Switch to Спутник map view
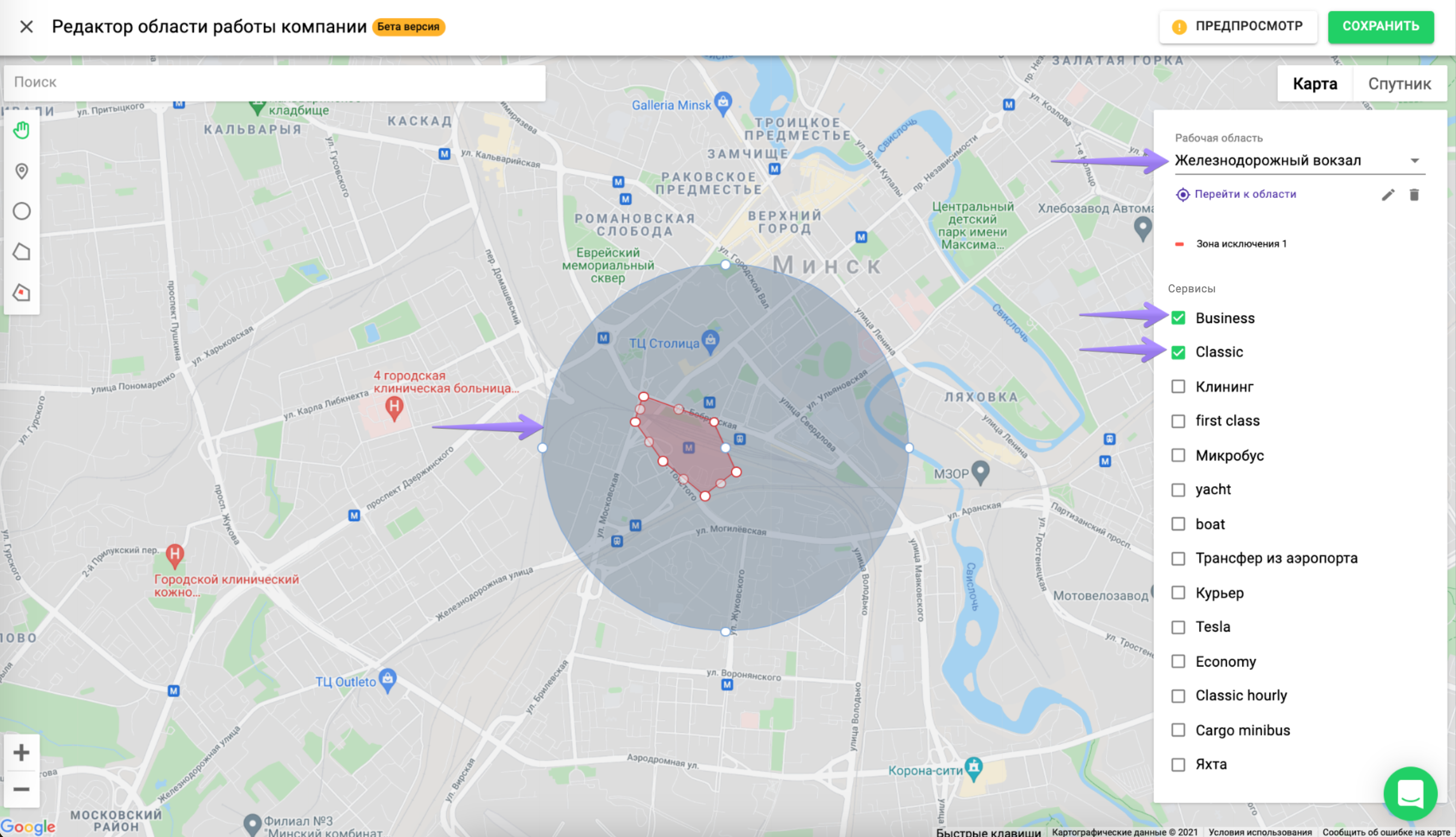This screenshot has height=837, width=1456. [1399, 84]
